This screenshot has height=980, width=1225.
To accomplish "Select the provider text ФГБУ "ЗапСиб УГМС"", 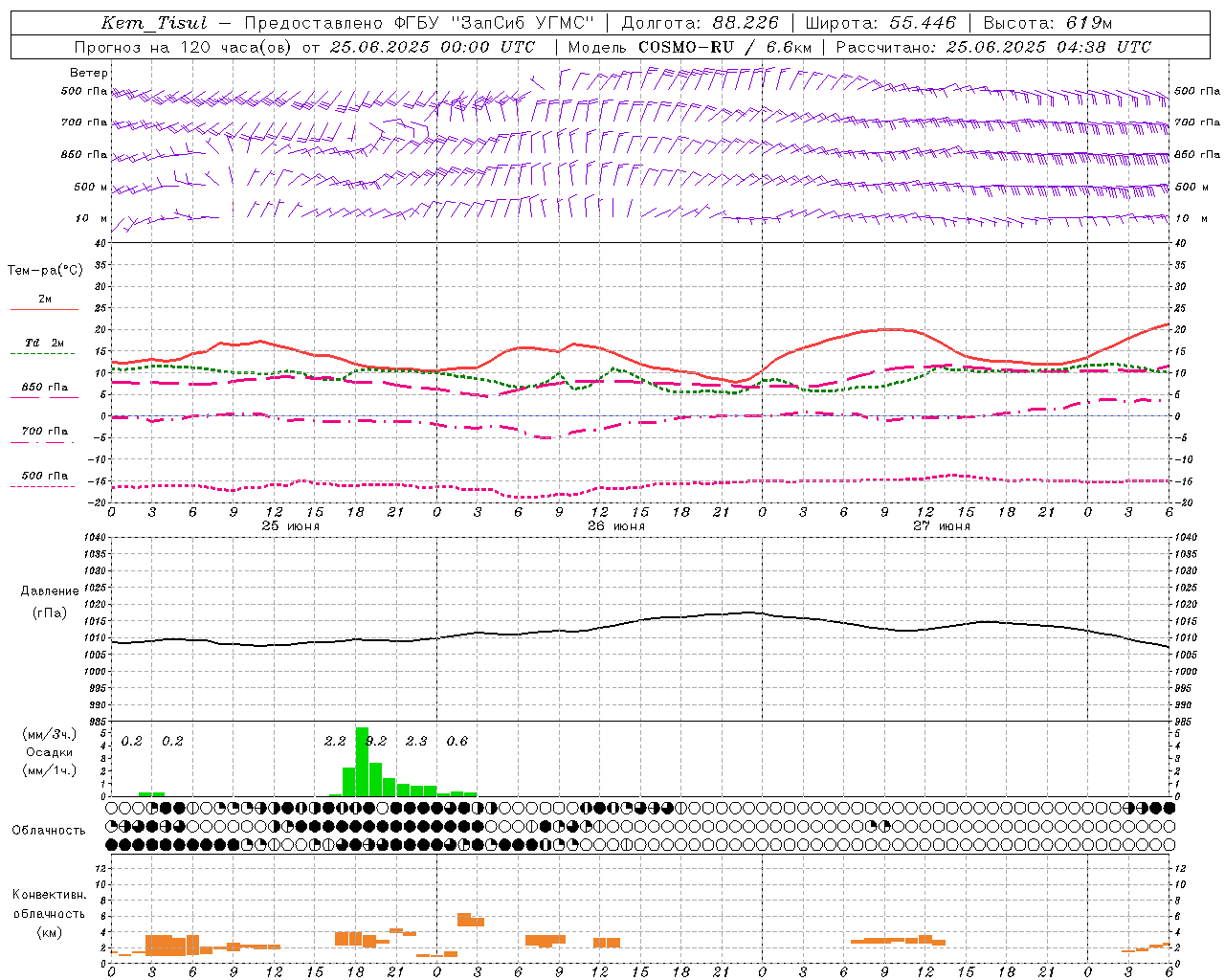I will [494, 23].
